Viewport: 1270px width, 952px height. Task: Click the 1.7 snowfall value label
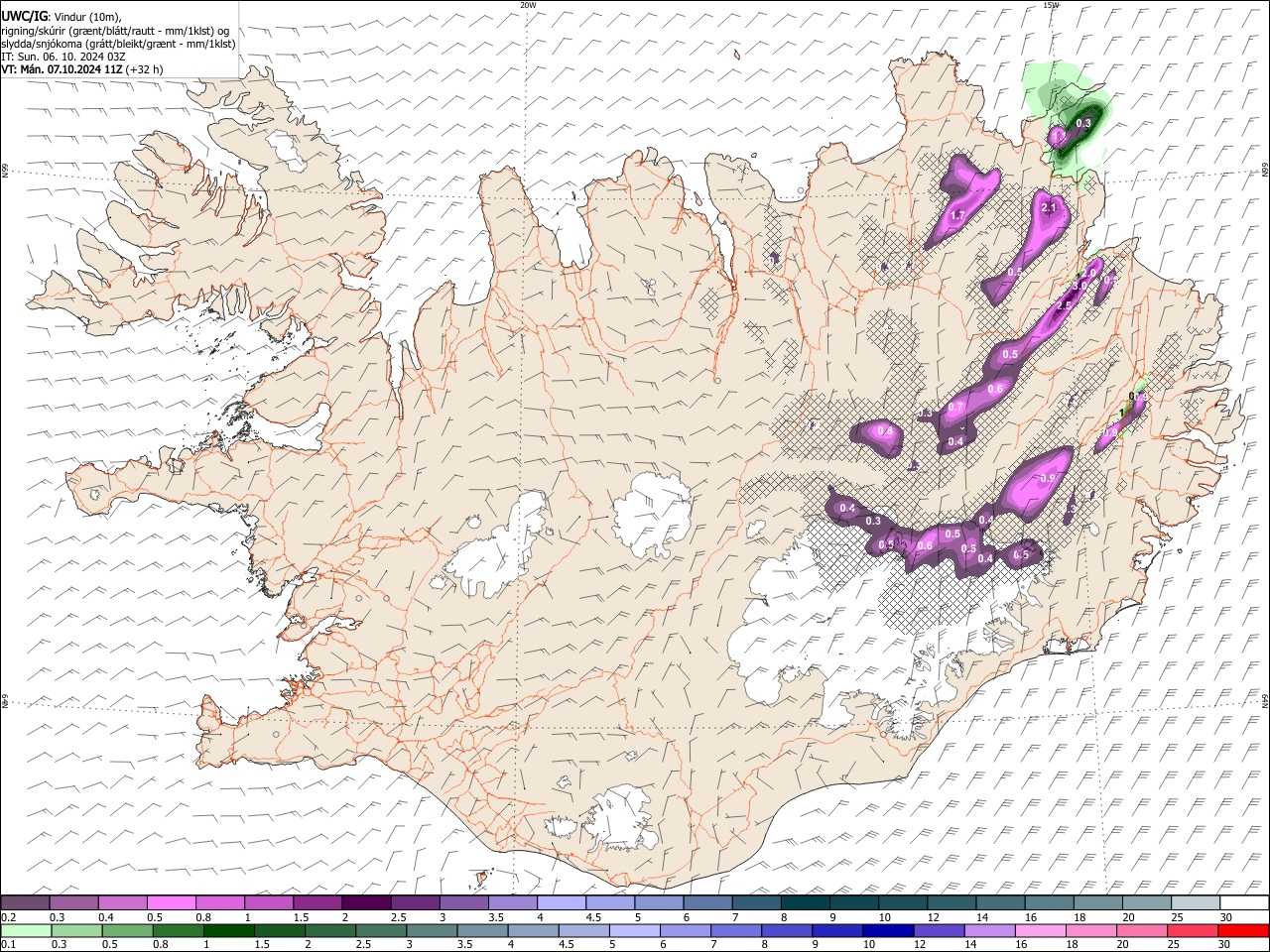point(957,215)
